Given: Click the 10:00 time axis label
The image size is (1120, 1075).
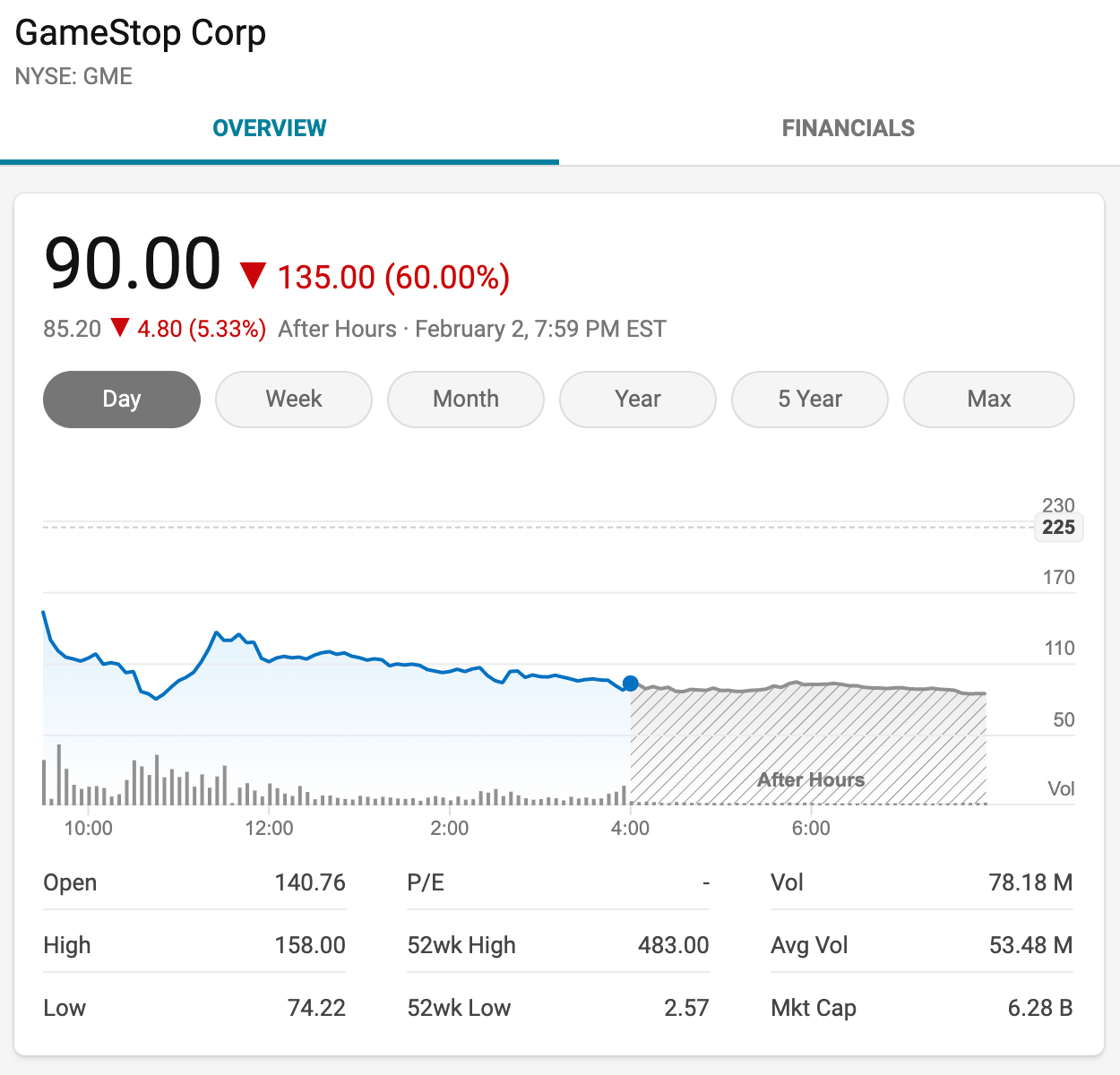Looking at the screenshot, I should click(x=89, y=828).
